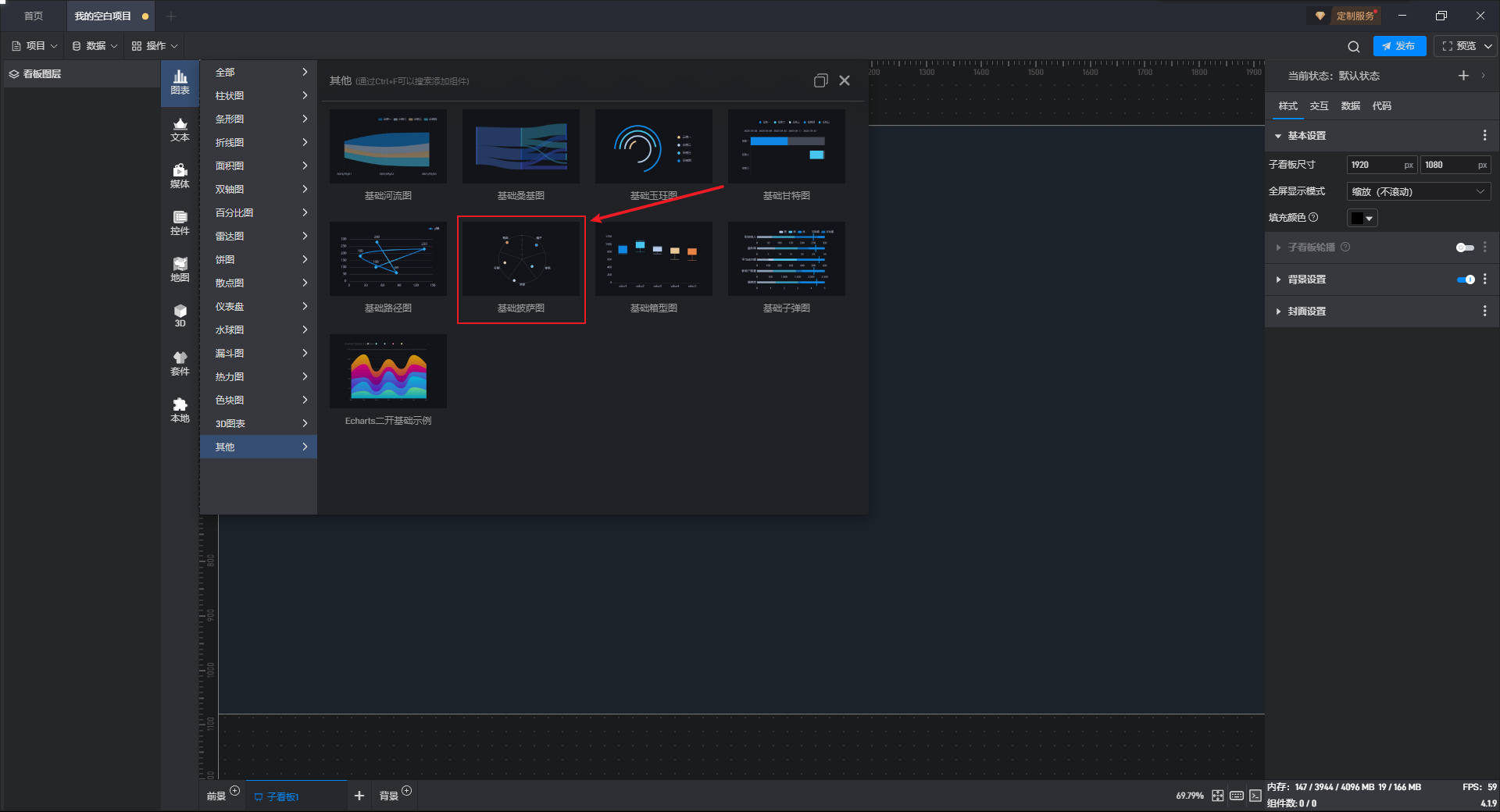Image resolution: width=1500 pixels, height=812 pixels.
Task: Disable the 背景设置 toggle switch
Action: pos(1465,280)
